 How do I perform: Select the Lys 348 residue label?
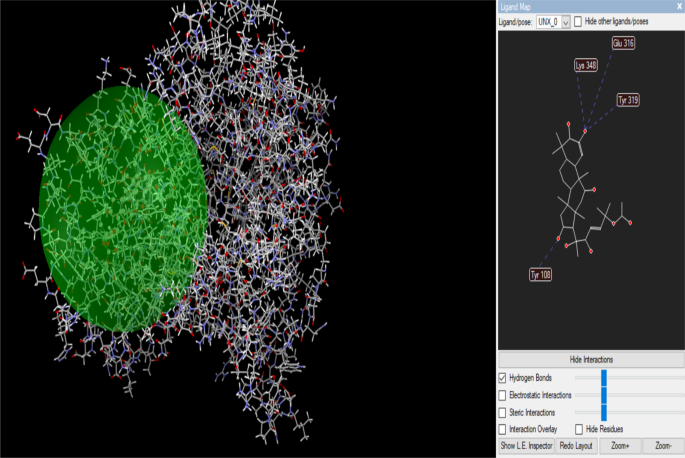pyautogui.click(x=587, y=66)
